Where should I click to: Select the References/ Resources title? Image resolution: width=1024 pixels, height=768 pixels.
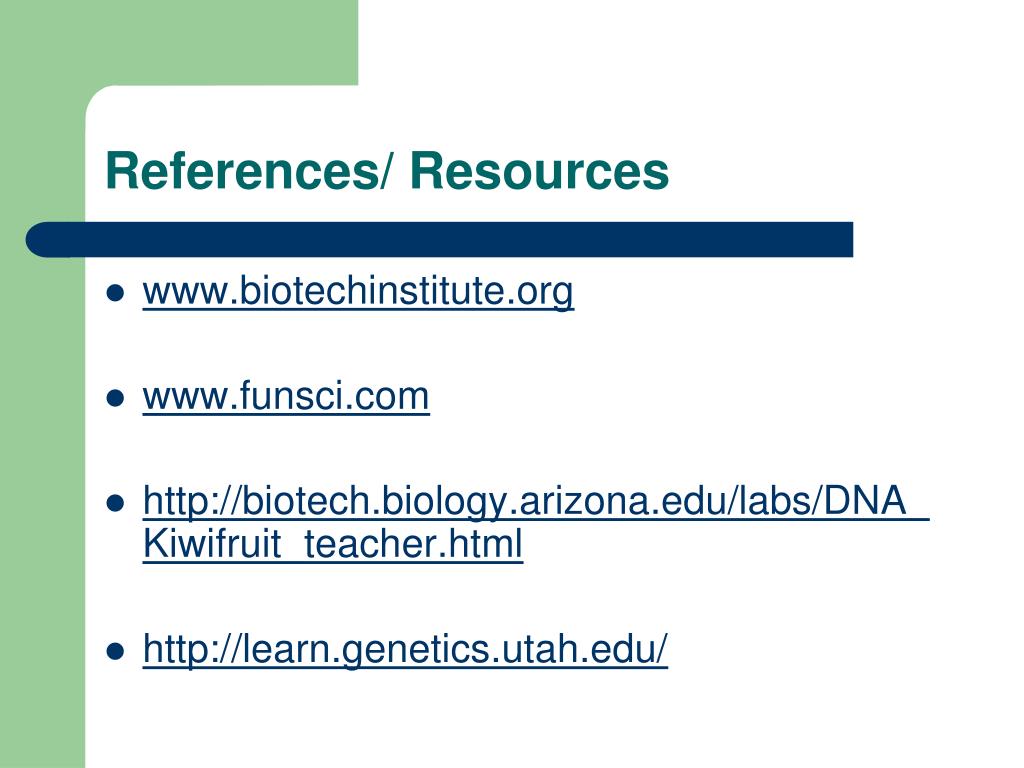pyautogui.click(x=387, y=171)
